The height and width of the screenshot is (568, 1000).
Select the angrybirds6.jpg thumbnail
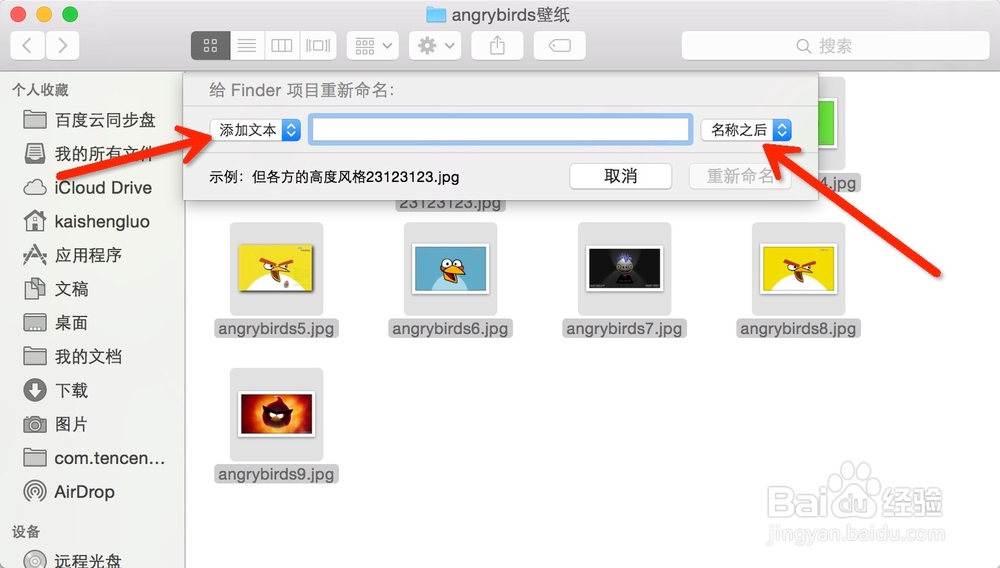click(x=450, y=268)
